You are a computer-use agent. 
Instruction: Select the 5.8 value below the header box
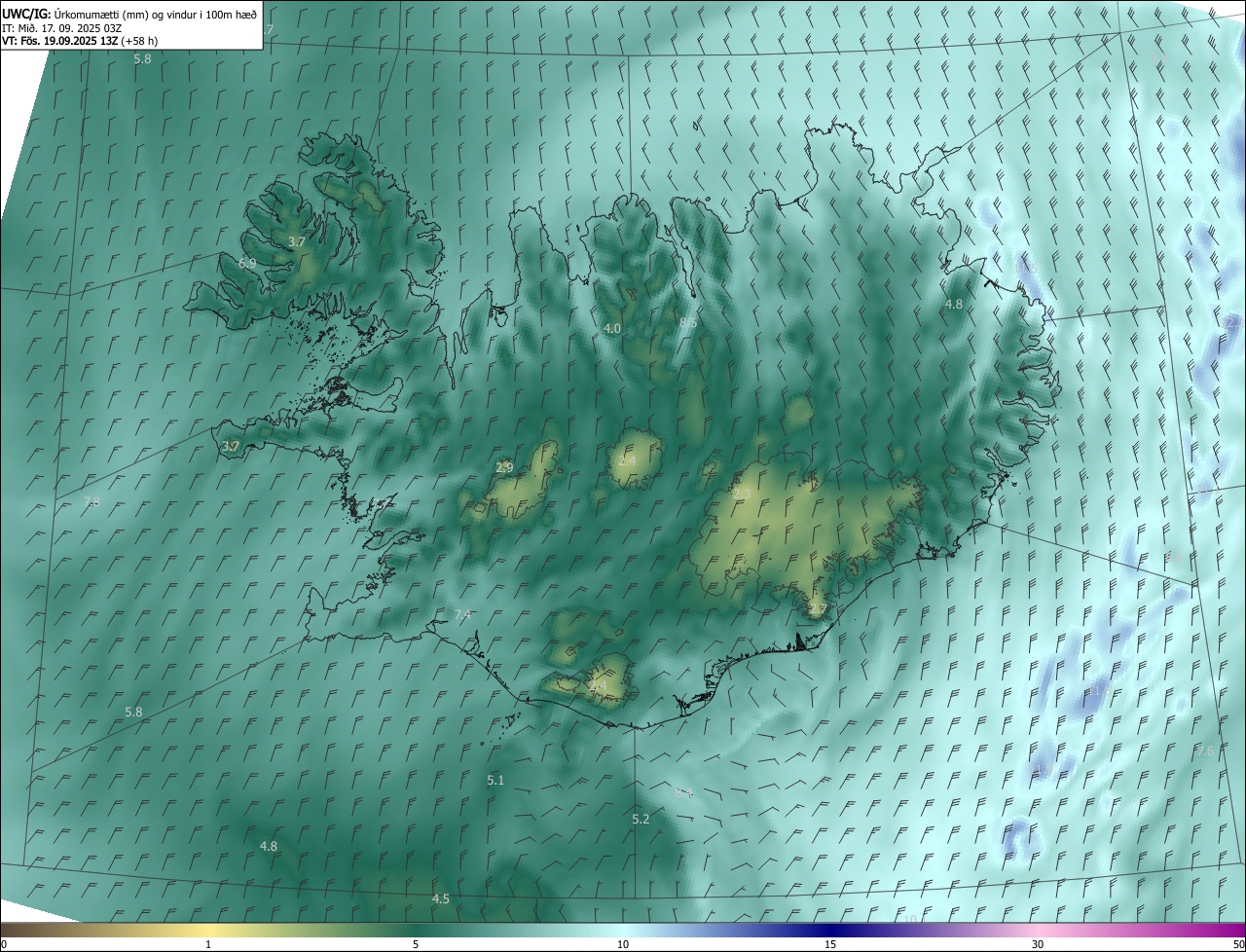[x=143, y=59]
